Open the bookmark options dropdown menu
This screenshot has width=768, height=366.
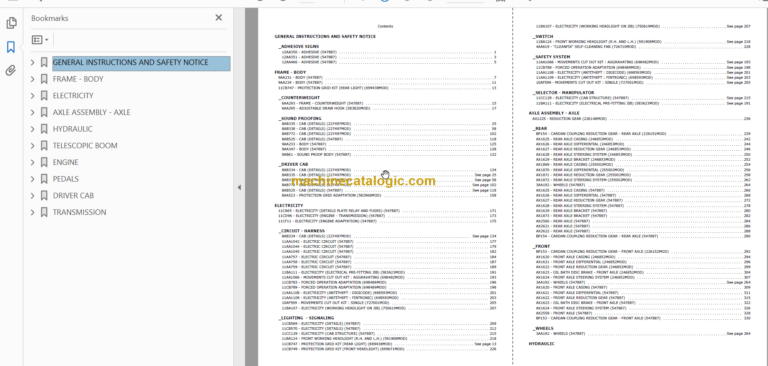click(40, 40)
